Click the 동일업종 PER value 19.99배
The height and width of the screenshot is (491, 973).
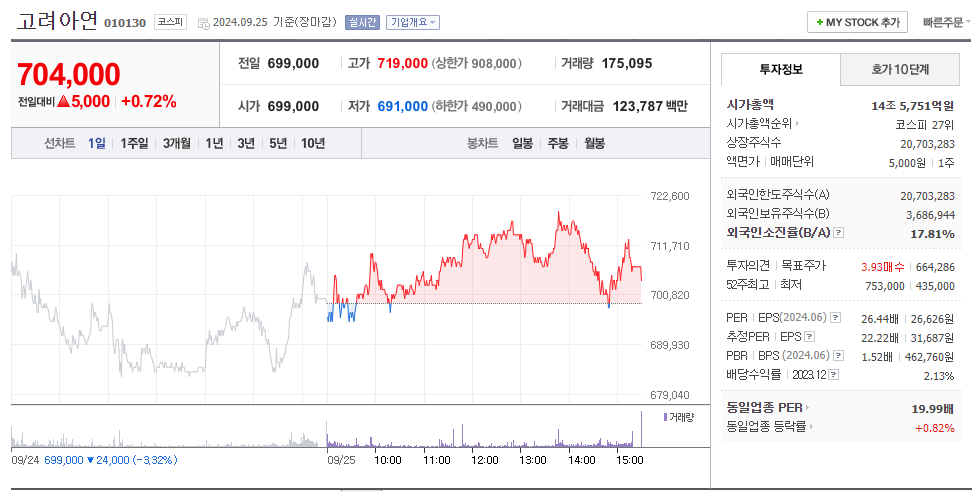(x=932, y=409)
